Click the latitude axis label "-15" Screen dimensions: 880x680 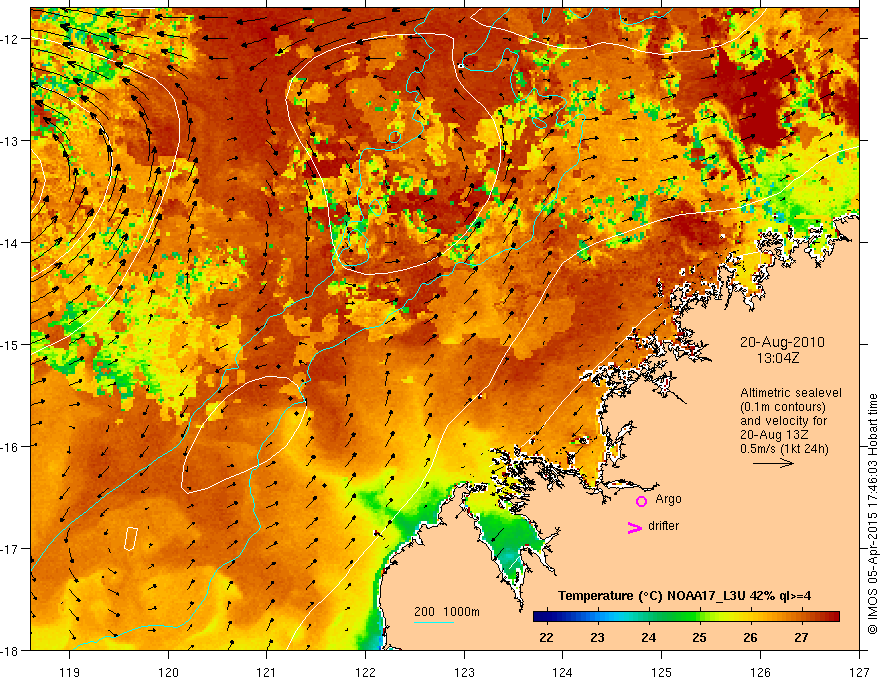point(10,344)
